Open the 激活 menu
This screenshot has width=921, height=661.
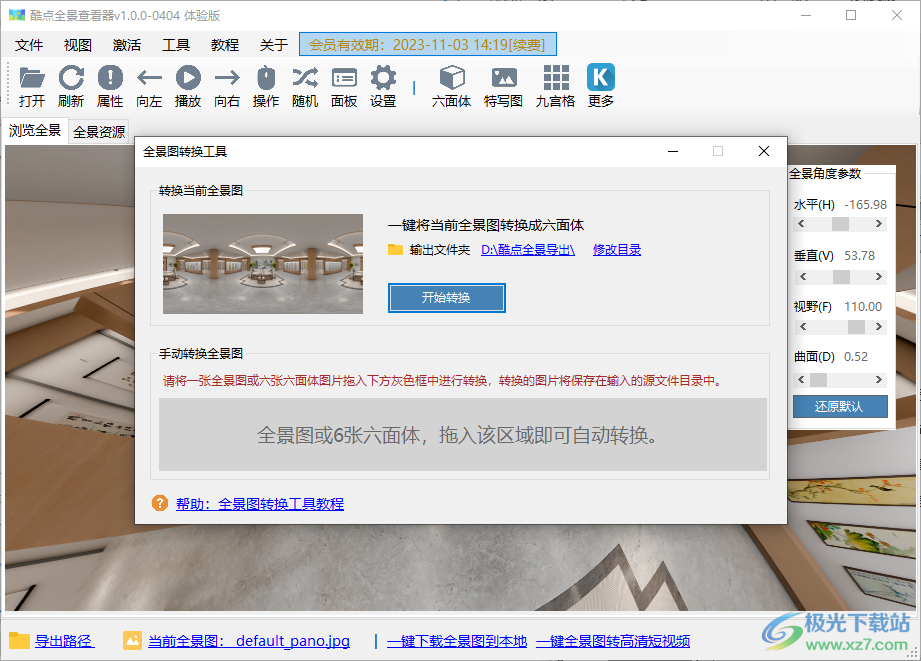click(127, 45)
